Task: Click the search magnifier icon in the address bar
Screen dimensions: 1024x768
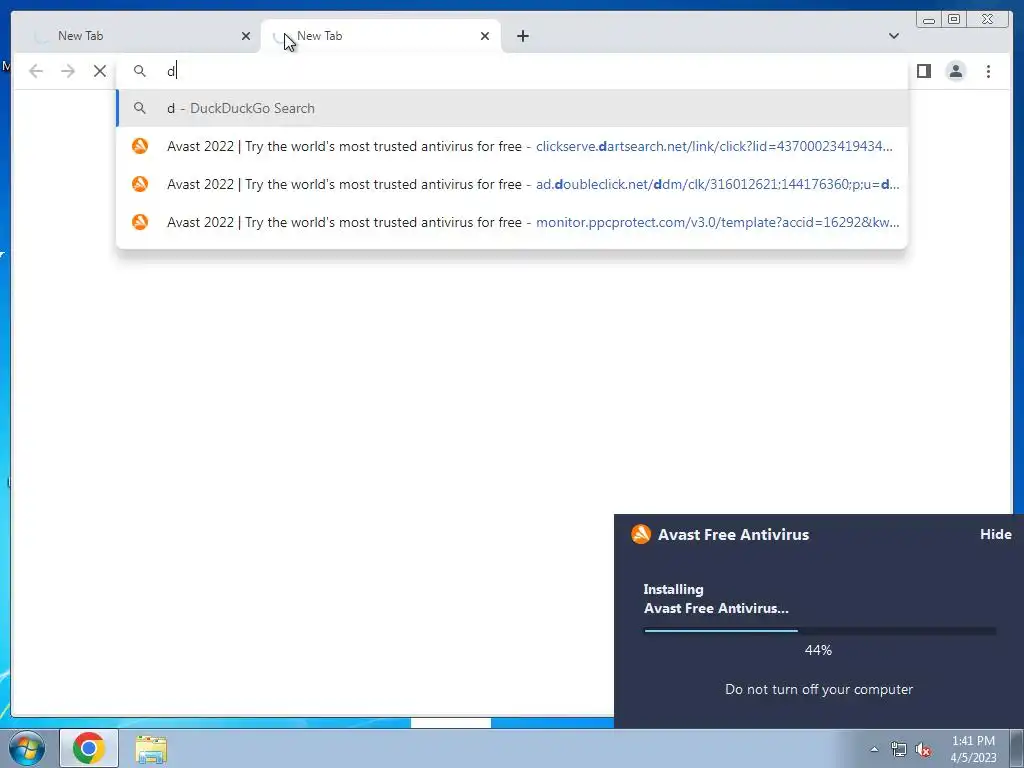Action: (140, 71)
